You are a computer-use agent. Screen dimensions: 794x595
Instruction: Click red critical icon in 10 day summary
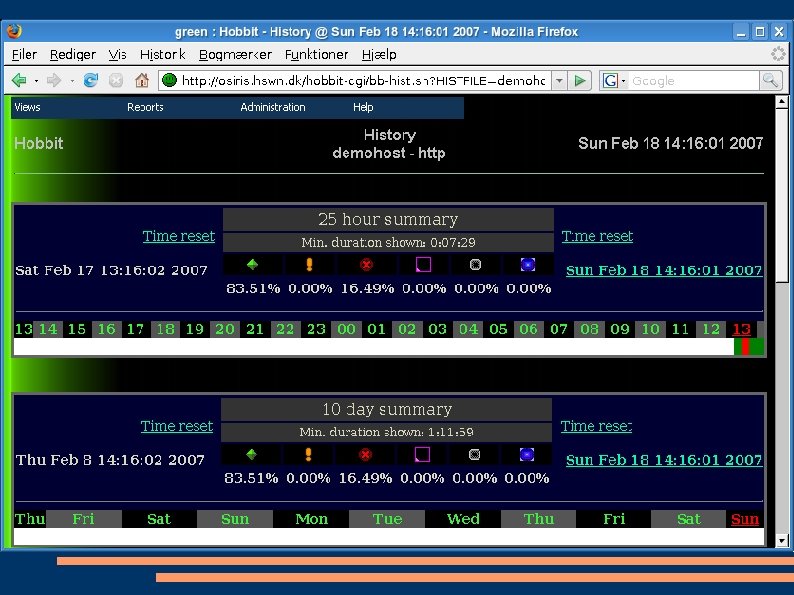tap(365, 454)
